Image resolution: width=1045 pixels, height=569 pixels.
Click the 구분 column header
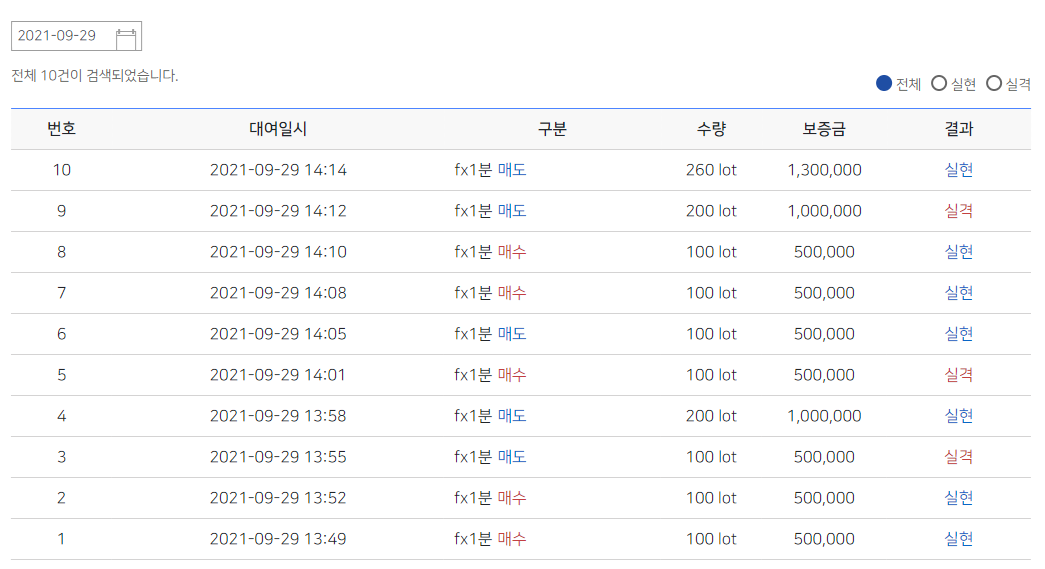pyautogui.click(x=552, y=129)
